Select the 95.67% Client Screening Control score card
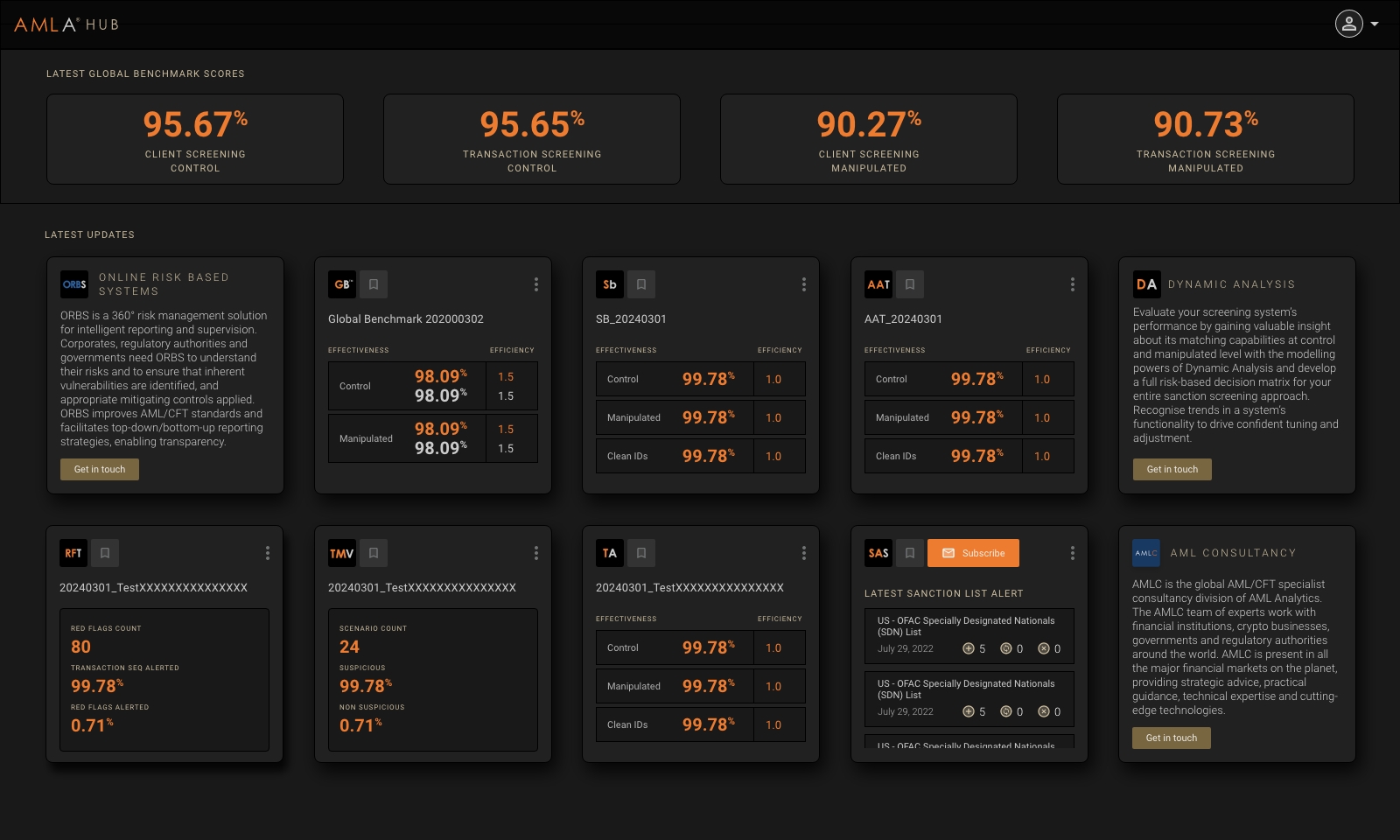Screen dimensions: 1400x840 pyautogui.click(x=195, y=138)
